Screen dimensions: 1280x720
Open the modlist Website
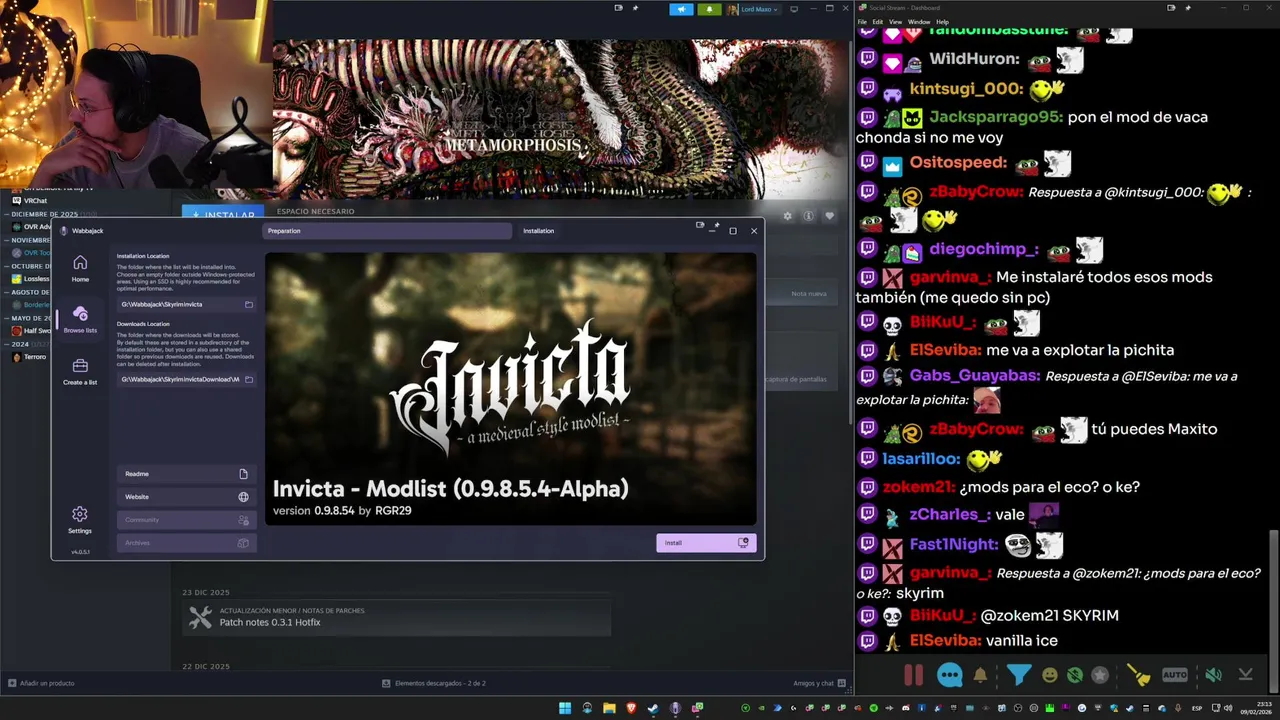pyautogui.click(x=187, y=497)
